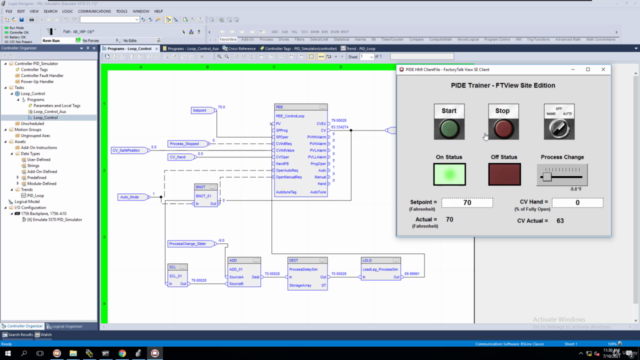The width and height of the screenshot is (640, 360).
Task: Click the New project toolbar icon
Action: tap(7, 20)
